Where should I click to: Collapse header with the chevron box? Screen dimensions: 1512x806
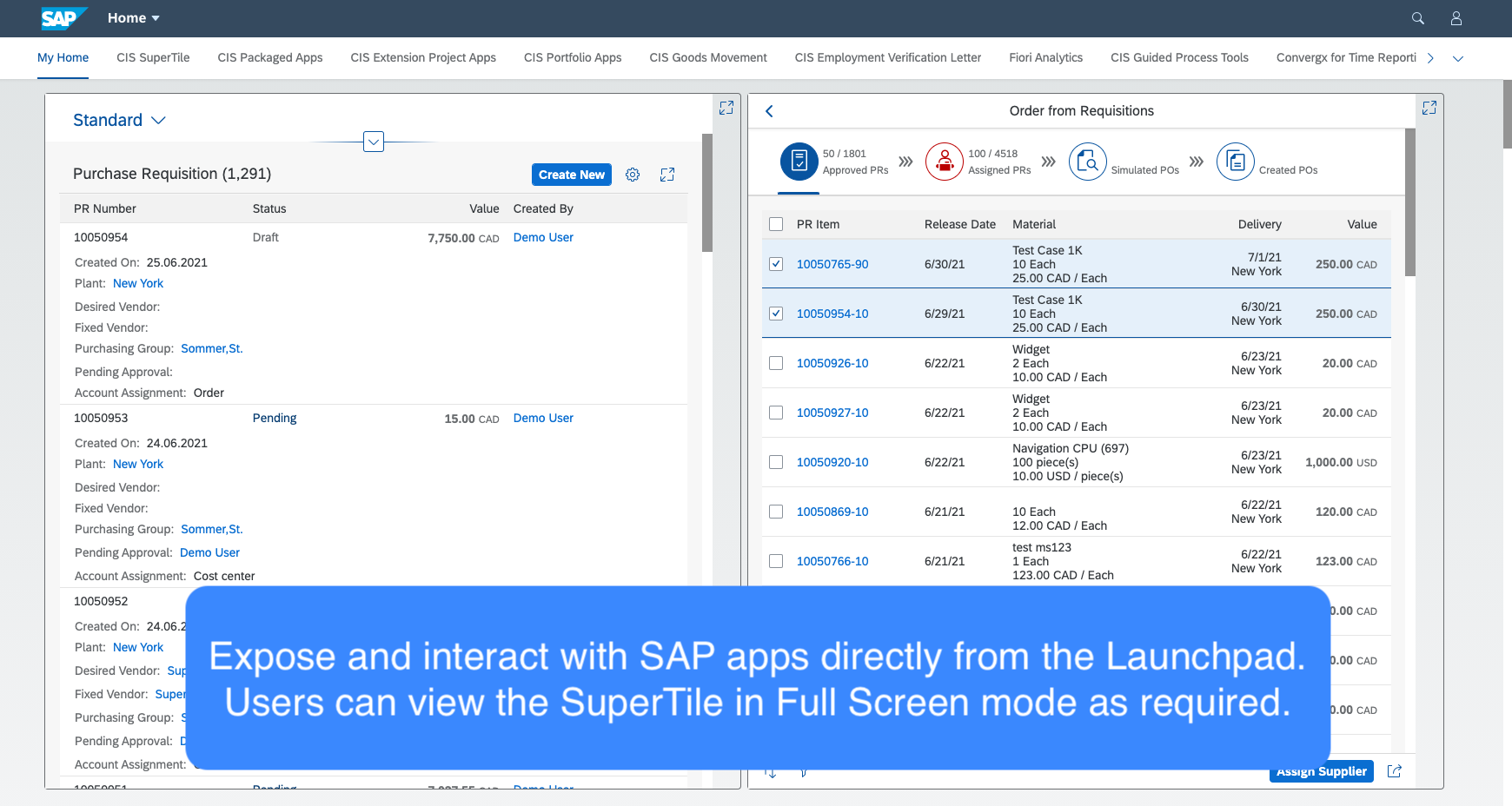coord(374,142)
